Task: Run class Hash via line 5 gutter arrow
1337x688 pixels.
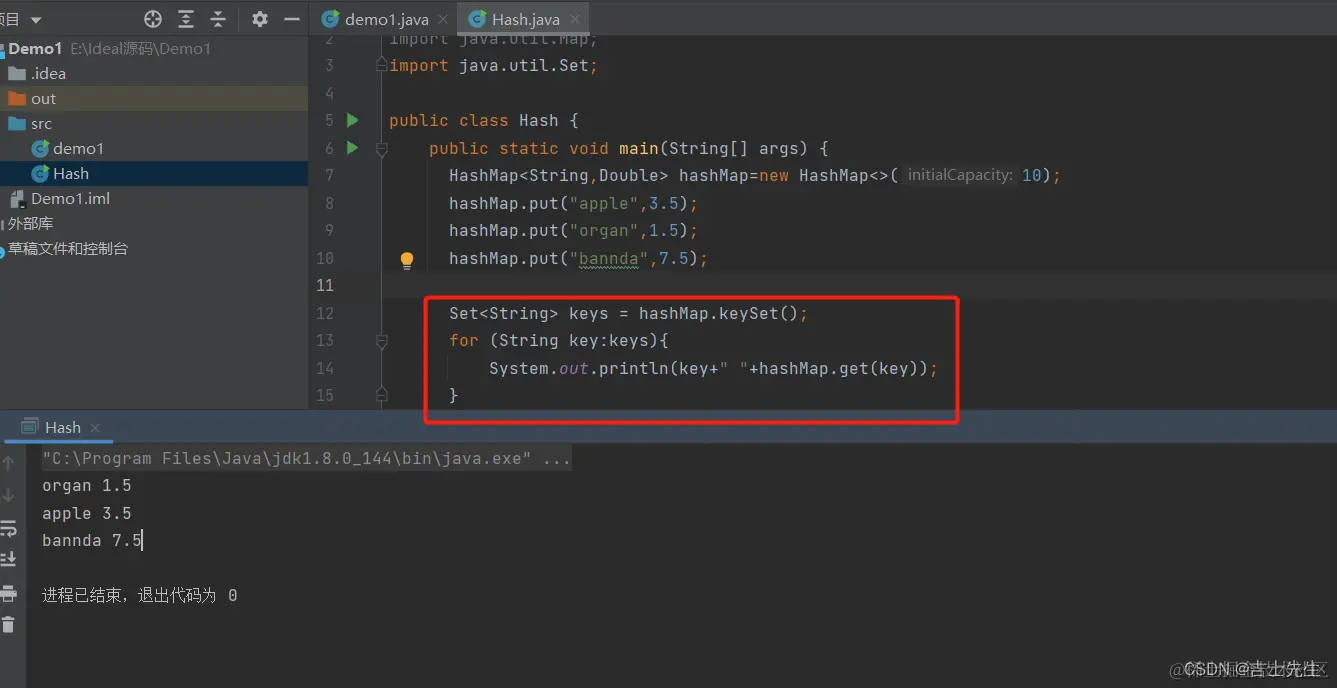Action: [352, 120]
